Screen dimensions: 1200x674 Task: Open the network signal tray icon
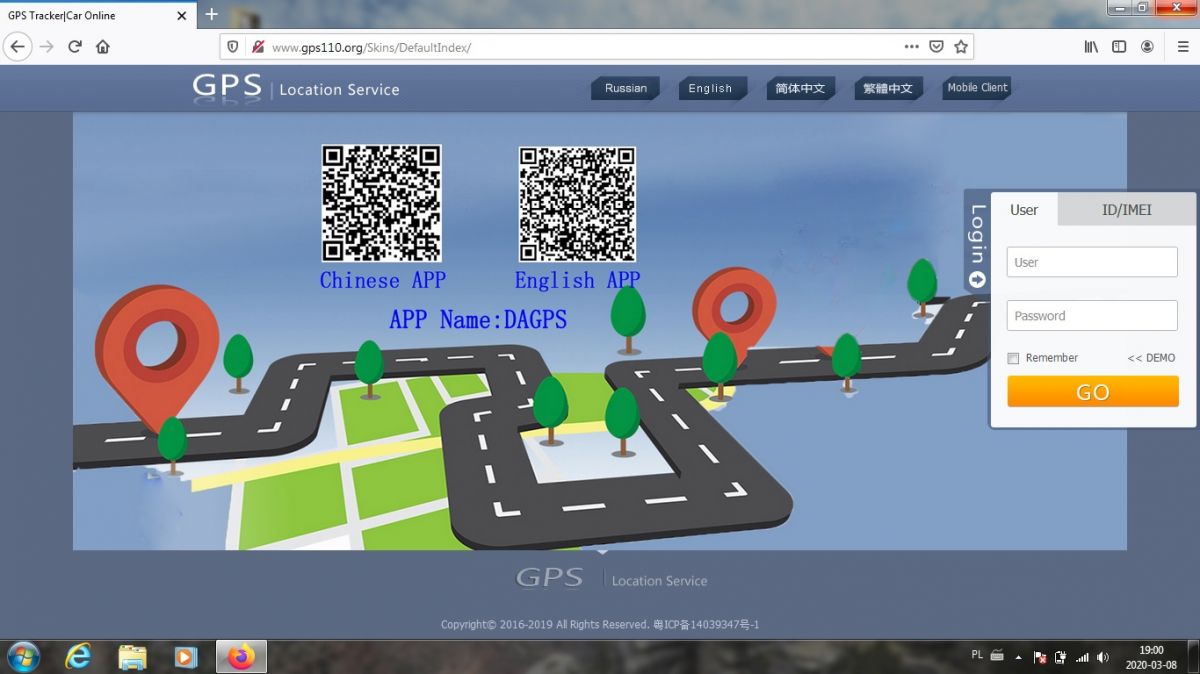point(1082,657)
